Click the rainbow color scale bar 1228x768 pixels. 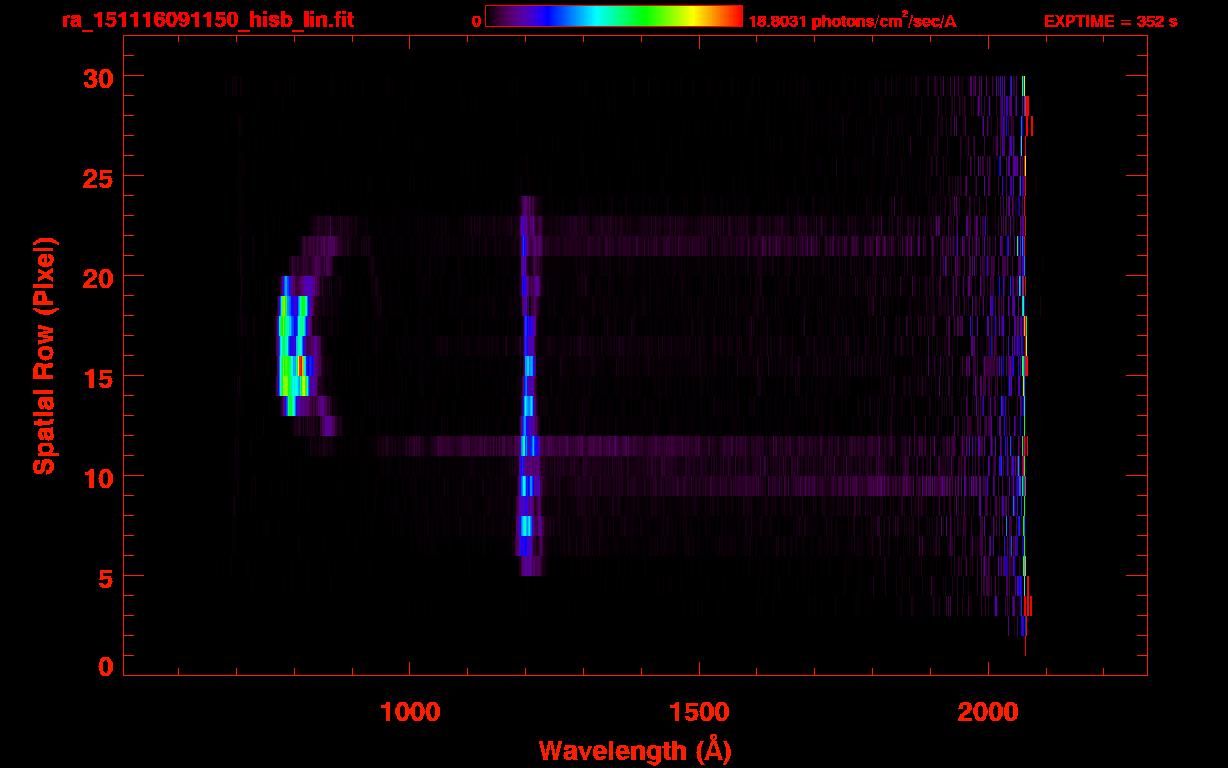614,17
